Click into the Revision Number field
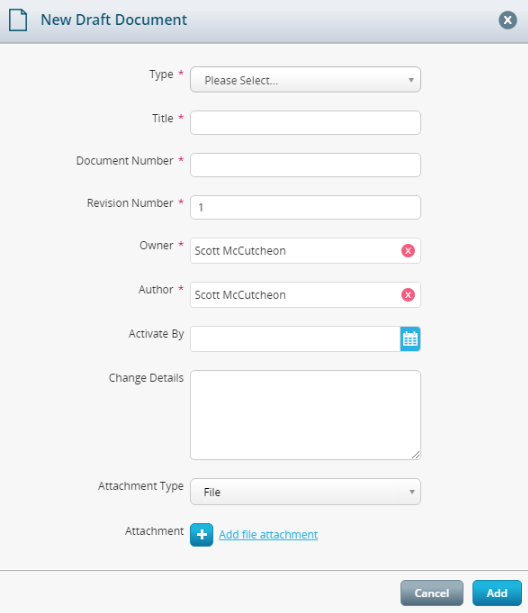 (305, 207)
